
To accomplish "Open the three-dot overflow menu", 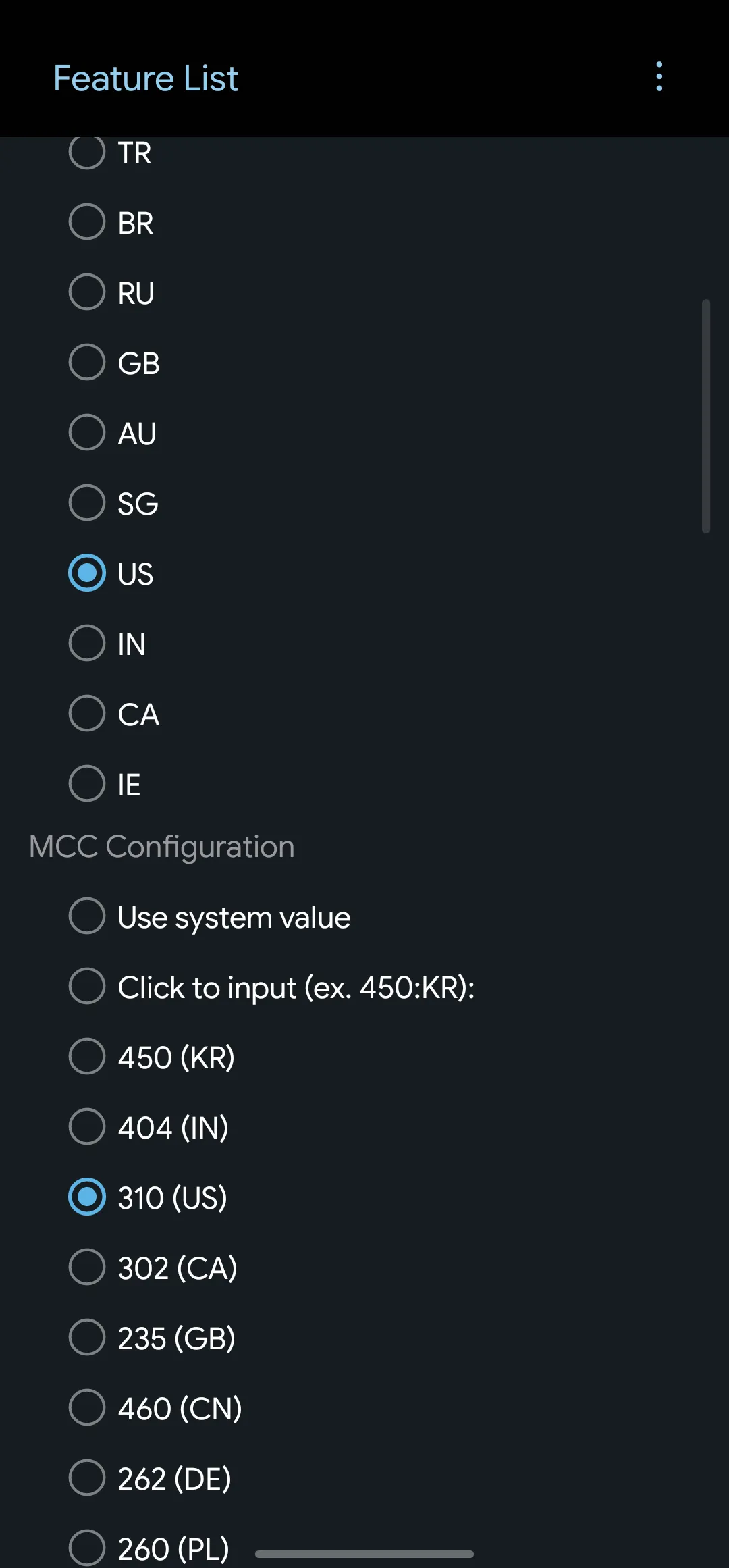I will (x=659, y=77).
